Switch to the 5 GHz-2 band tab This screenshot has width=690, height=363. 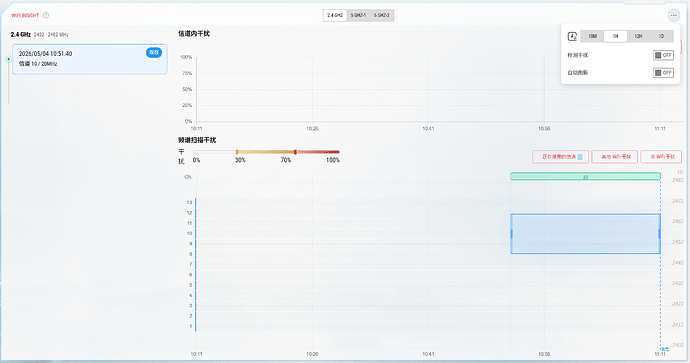click(x=382, y=15)
